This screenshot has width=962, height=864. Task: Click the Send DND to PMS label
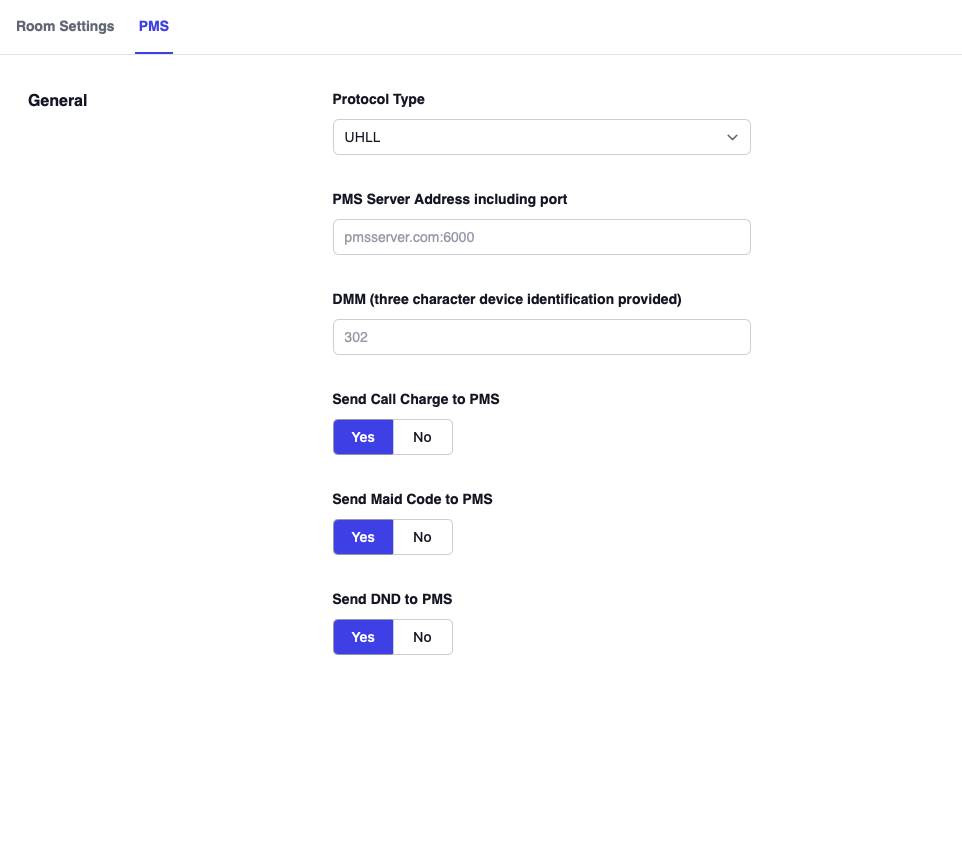[x=392, y=599]
